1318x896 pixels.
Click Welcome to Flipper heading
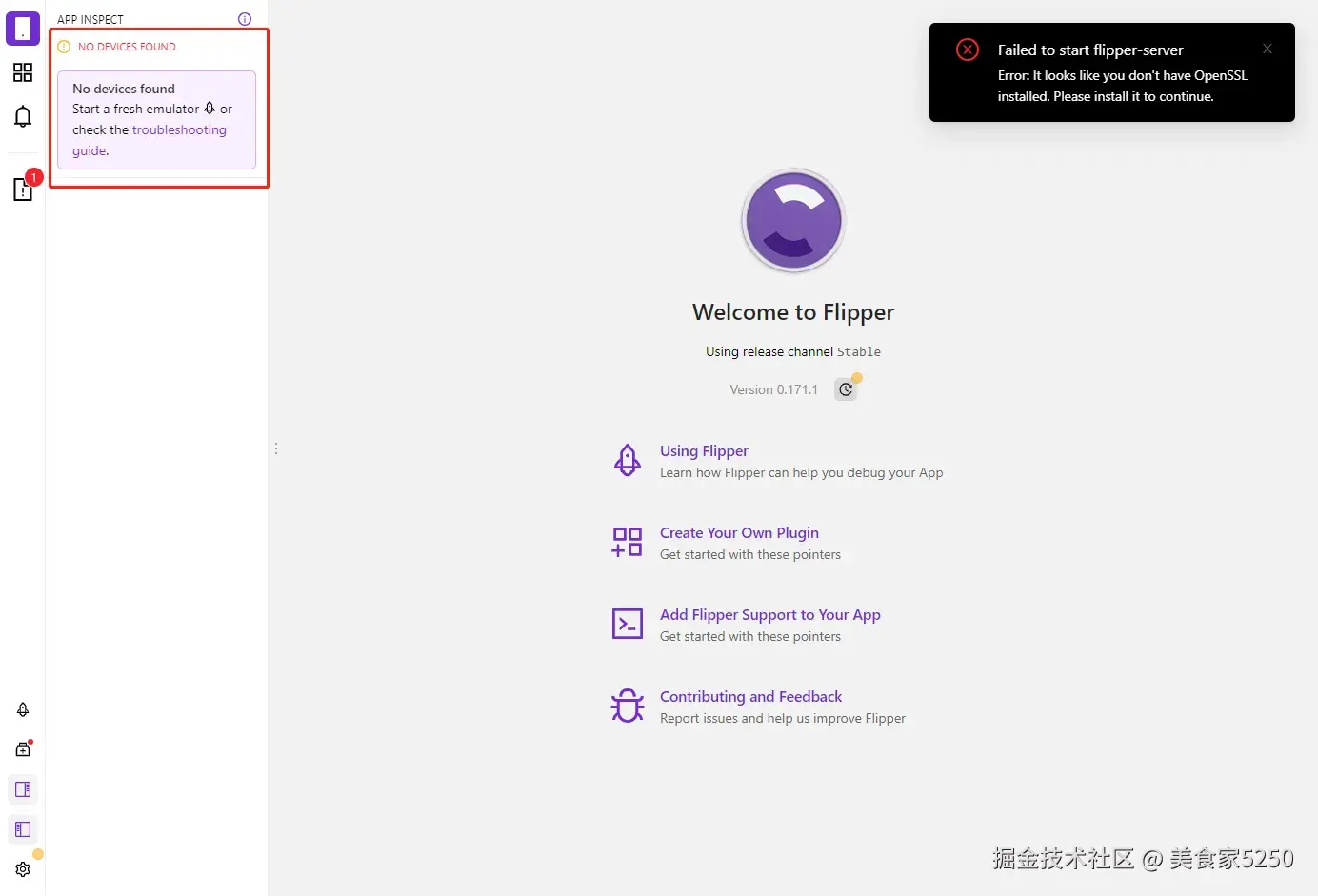tap(793, 312)
